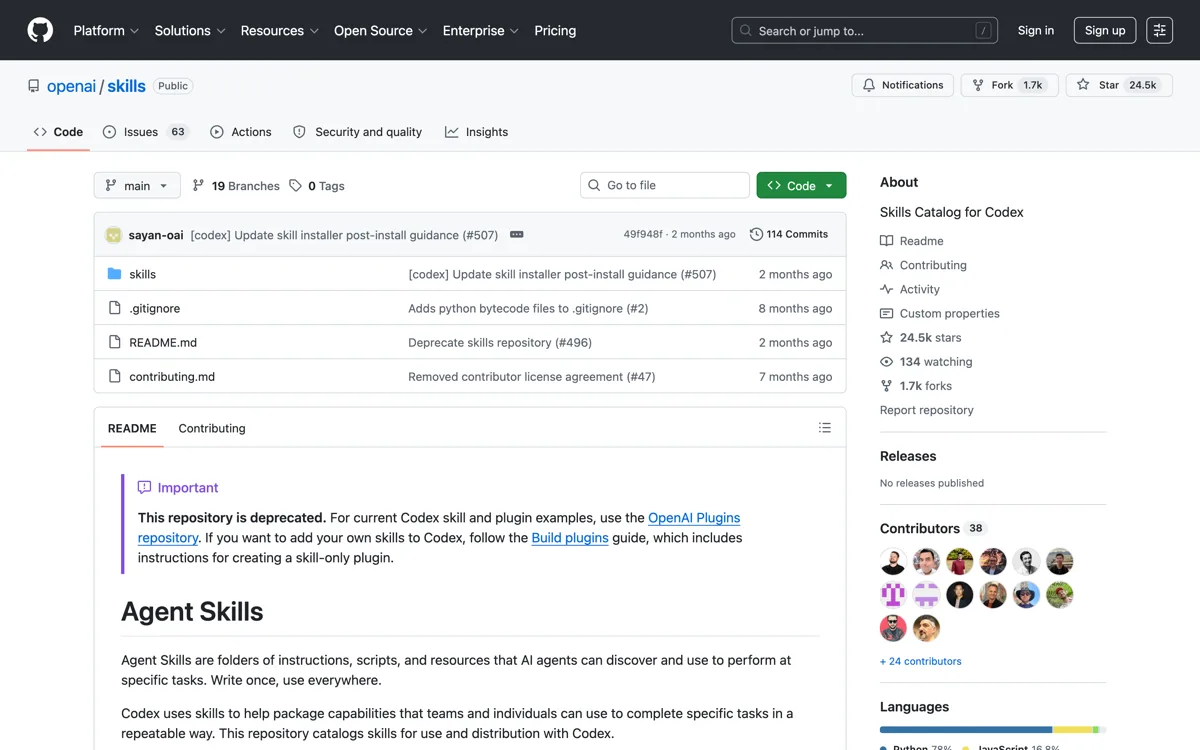Expand the Open Source menu
This screenshot has width=1200, height=750.
[381, 31]
